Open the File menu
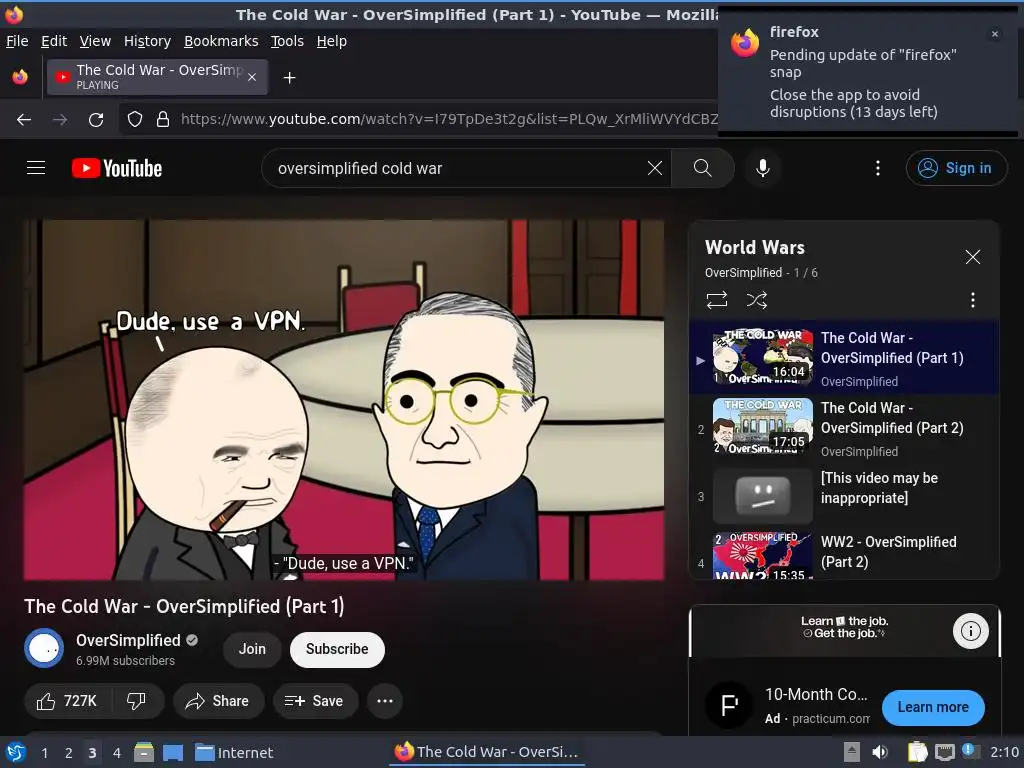The height and width of the screenshot is (768, 1024). pos(17,41)
